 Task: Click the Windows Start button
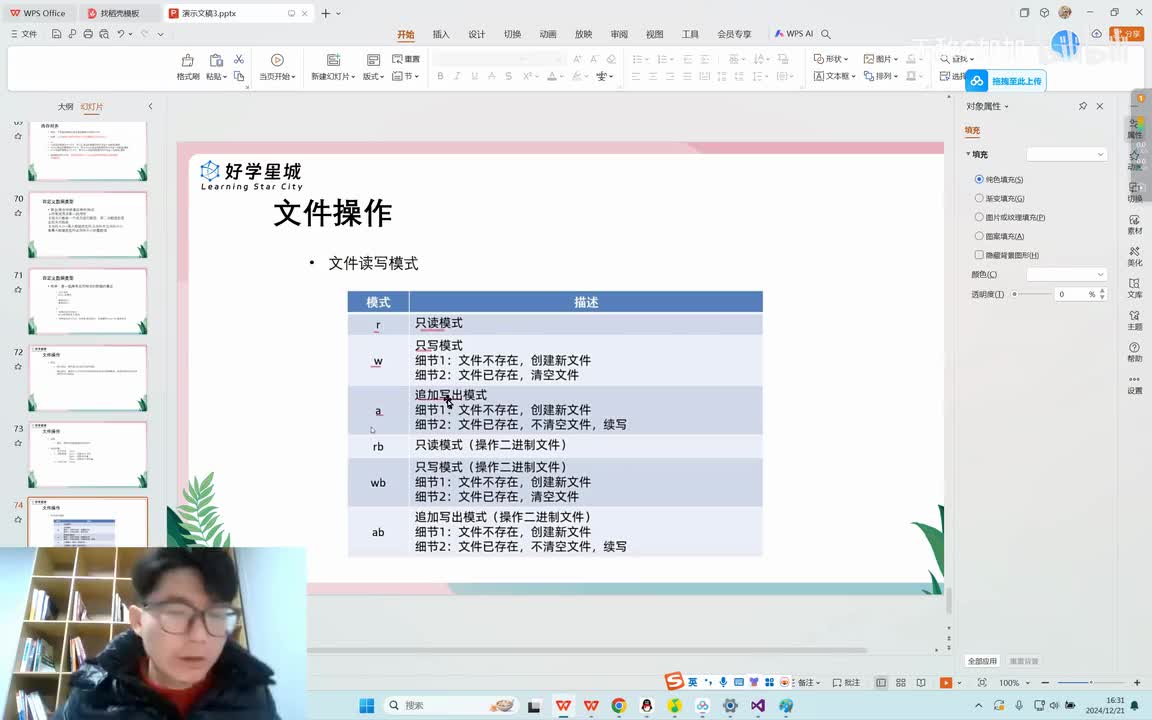point(367,705)
